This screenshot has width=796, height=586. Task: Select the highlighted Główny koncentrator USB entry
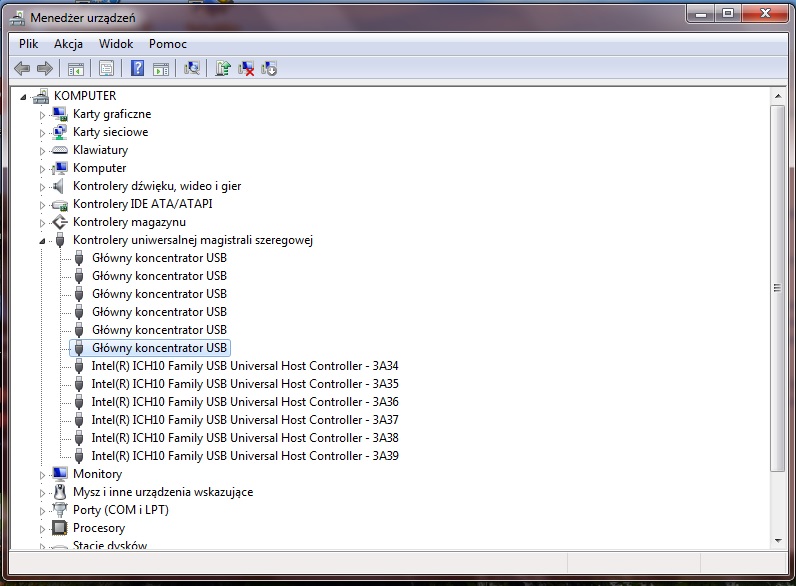159,348
